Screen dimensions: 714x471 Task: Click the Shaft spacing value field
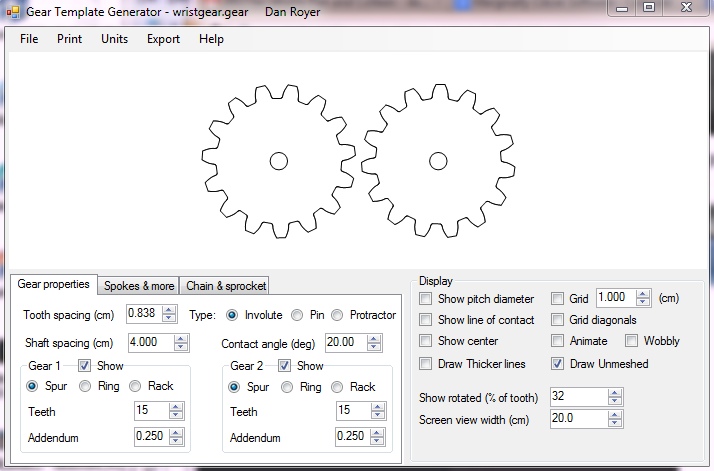click(151, 343)
